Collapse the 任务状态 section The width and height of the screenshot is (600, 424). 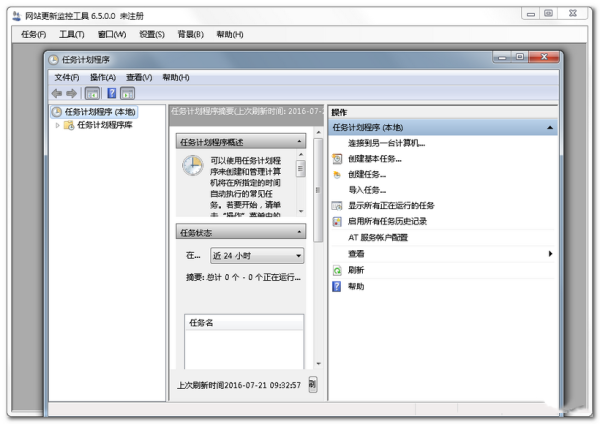(x=299, y=232)
